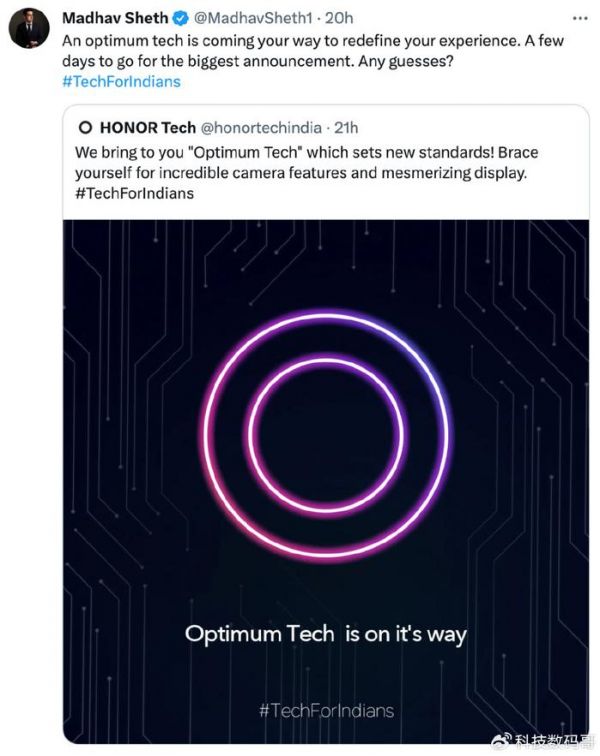The height and width of the screenshot is (756, 600).
Task: Click #TechForIndians in the quoted tweet text
Action: pyautogui.click(x=134, y=193)
